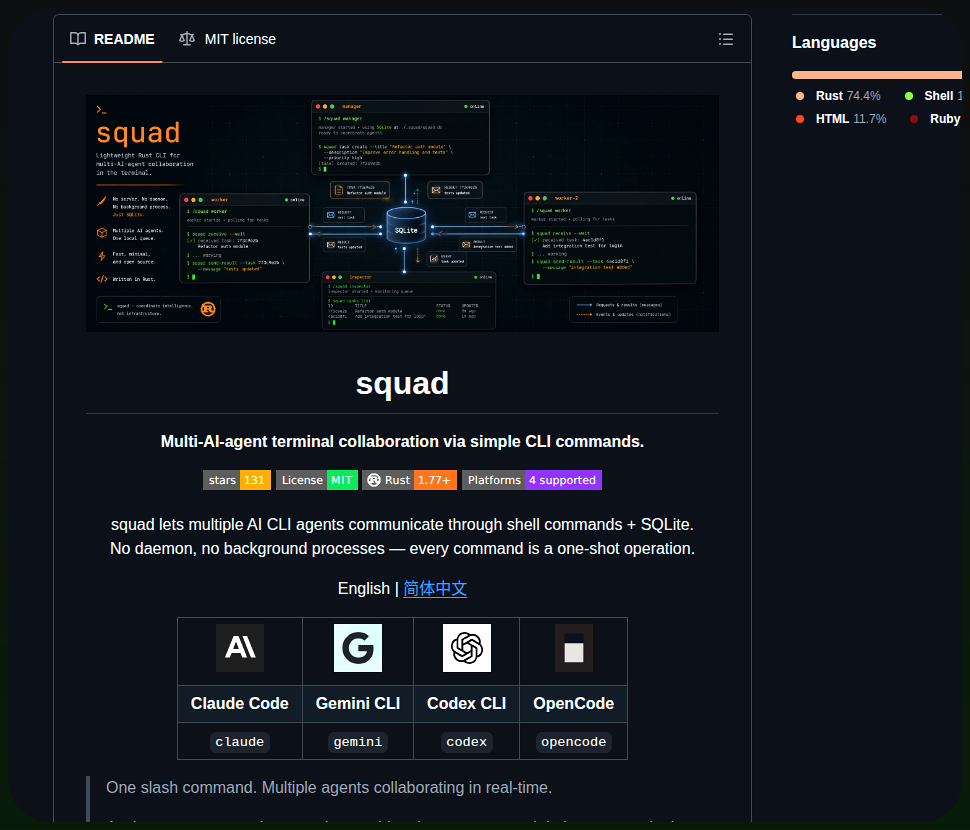Click the 'One slash command' quote text
Image resolution: width=970 pixels, height=830 pixels.
point(328,787)
